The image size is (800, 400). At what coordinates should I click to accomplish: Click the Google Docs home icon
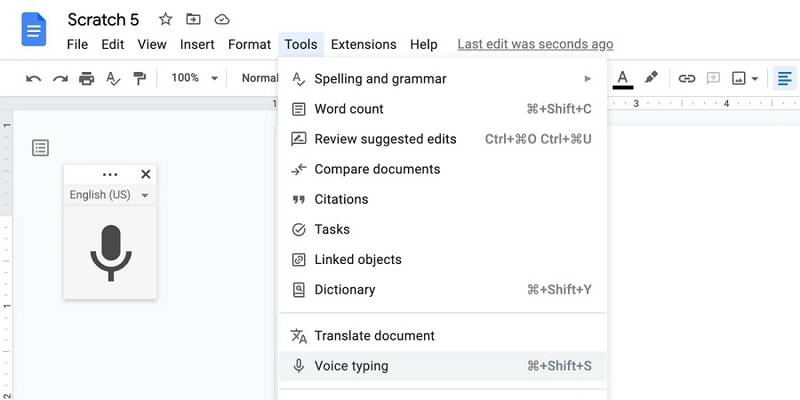point(34,30)
